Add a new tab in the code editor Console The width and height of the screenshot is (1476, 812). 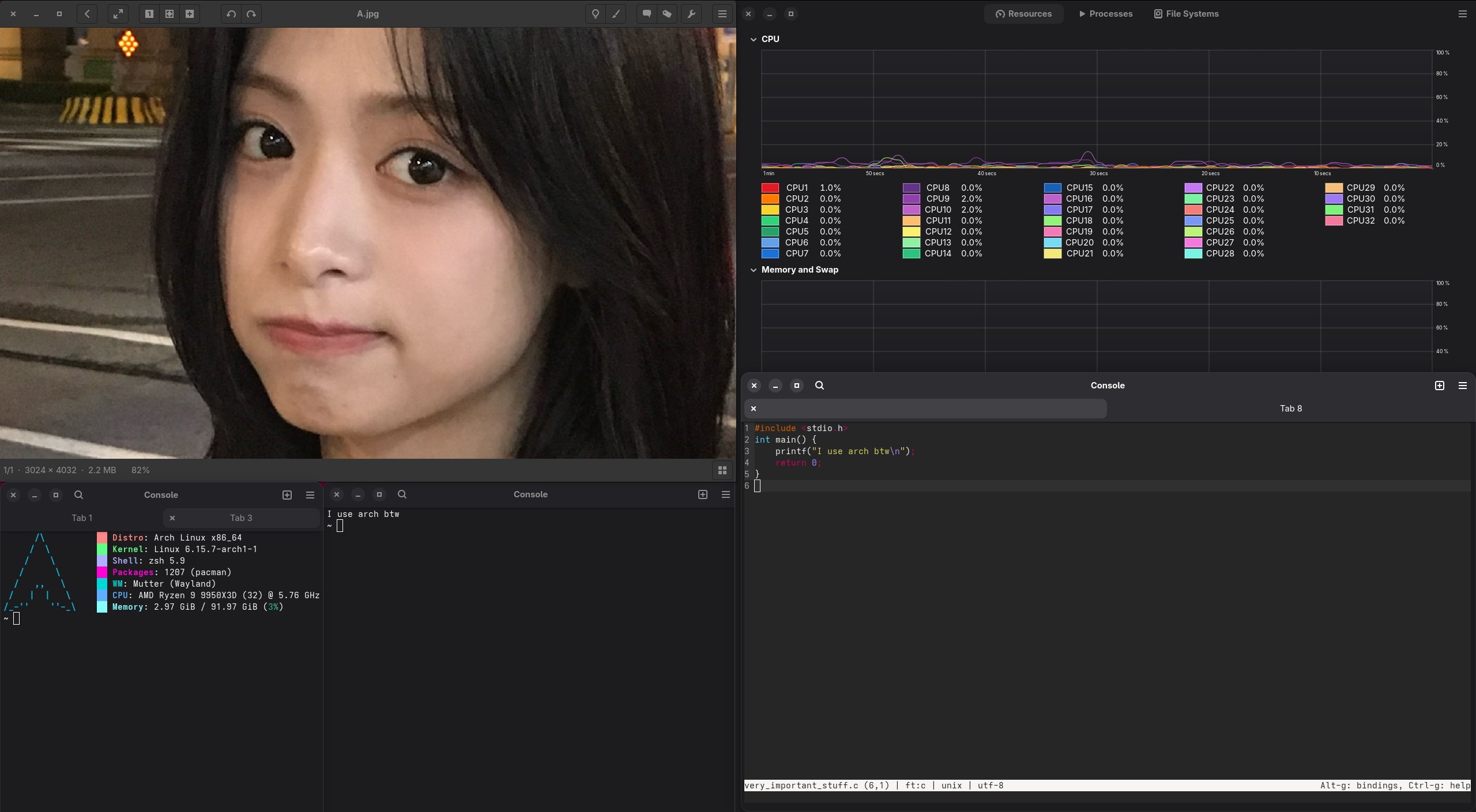[x=1440, y=386]
